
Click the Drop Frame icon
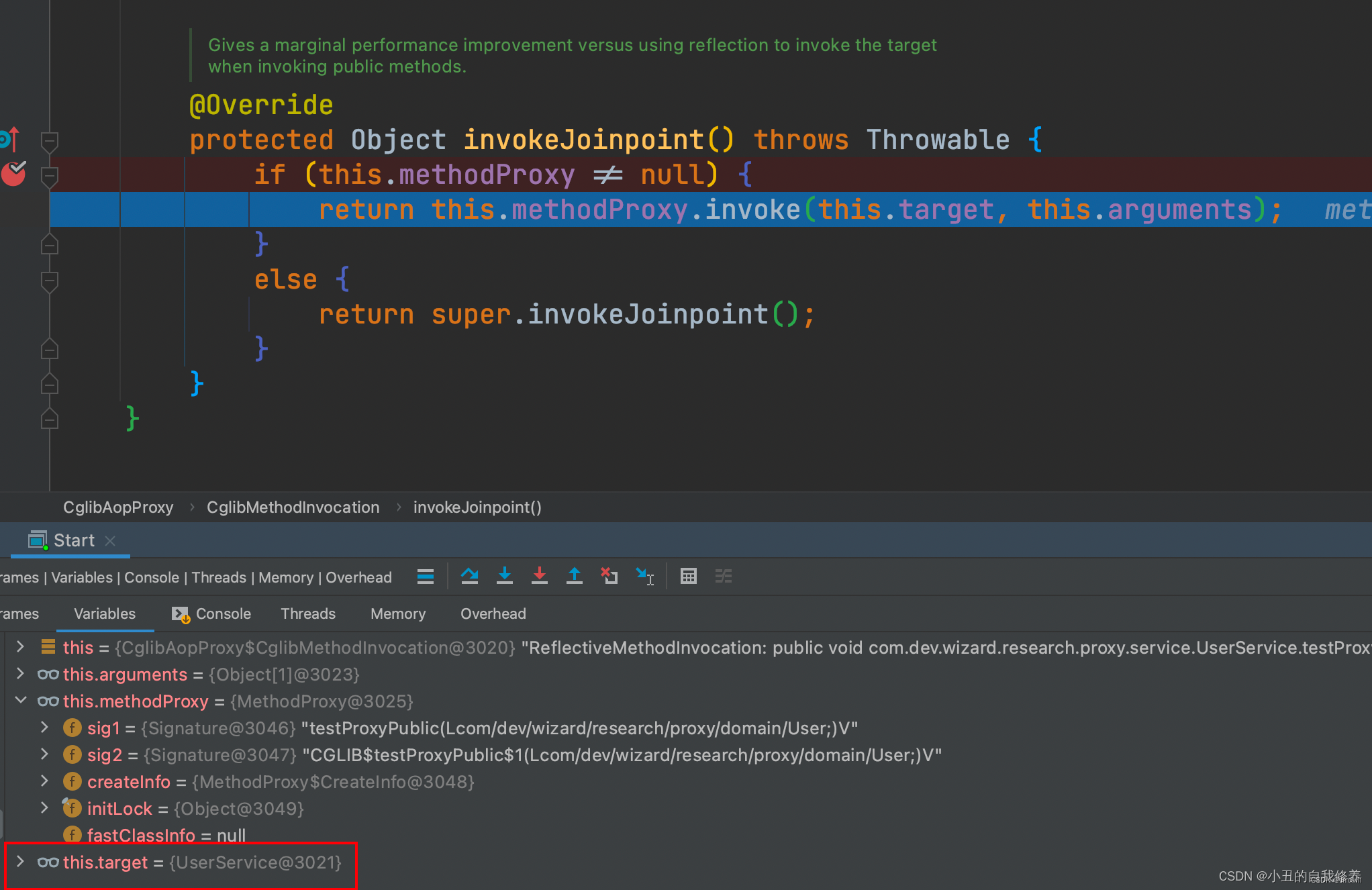coord(609,576)
